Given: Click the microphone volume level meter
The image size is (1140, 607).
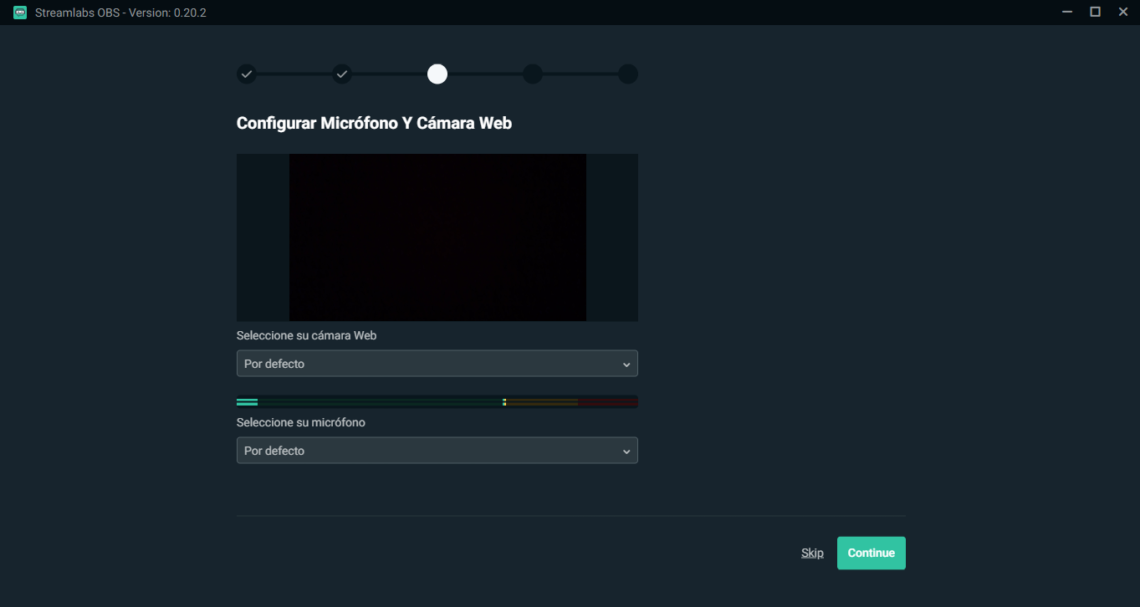Looking at the screenshot, I should click(437, 401).
